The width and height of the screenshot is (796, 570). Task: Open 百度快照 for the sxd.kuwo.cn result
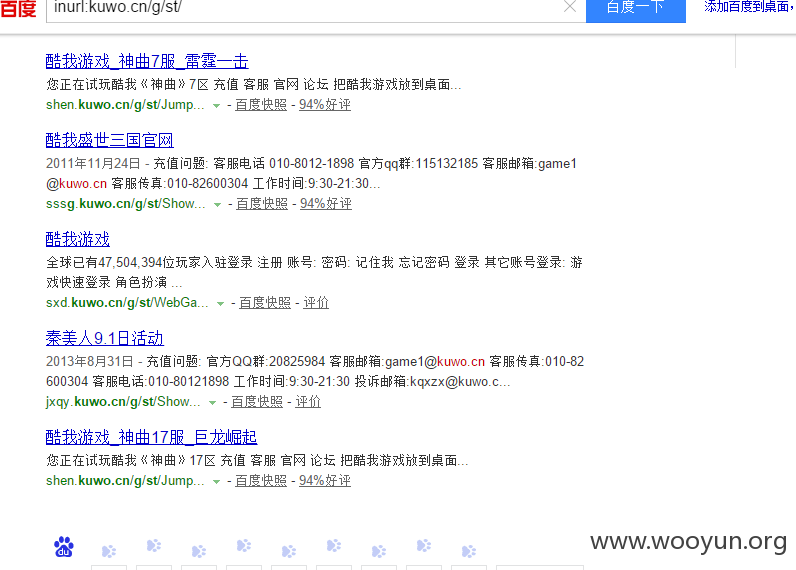click(x=265, y=303)
